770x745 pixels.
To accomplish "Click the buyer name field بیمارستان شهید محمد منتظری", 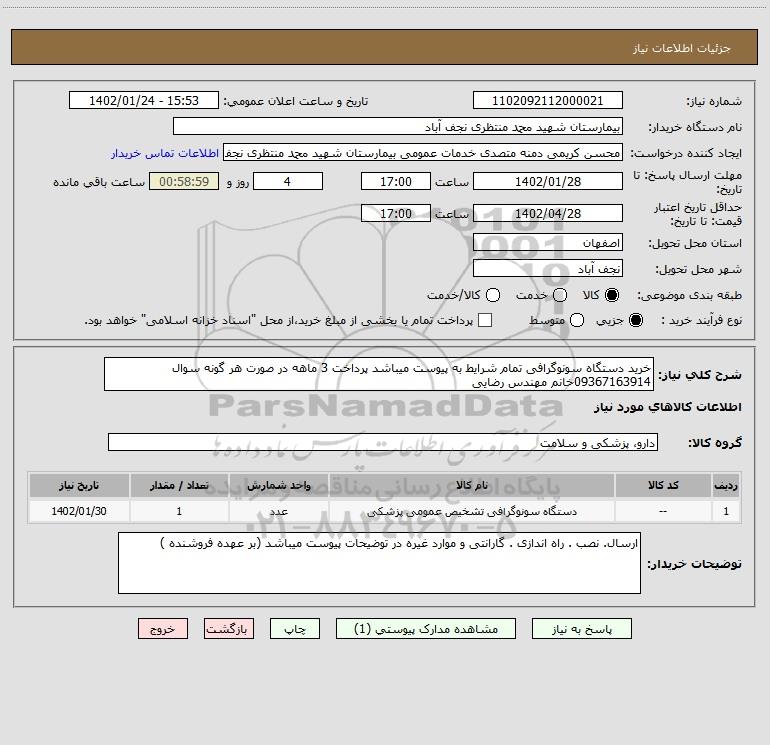I will pos(398,127).
